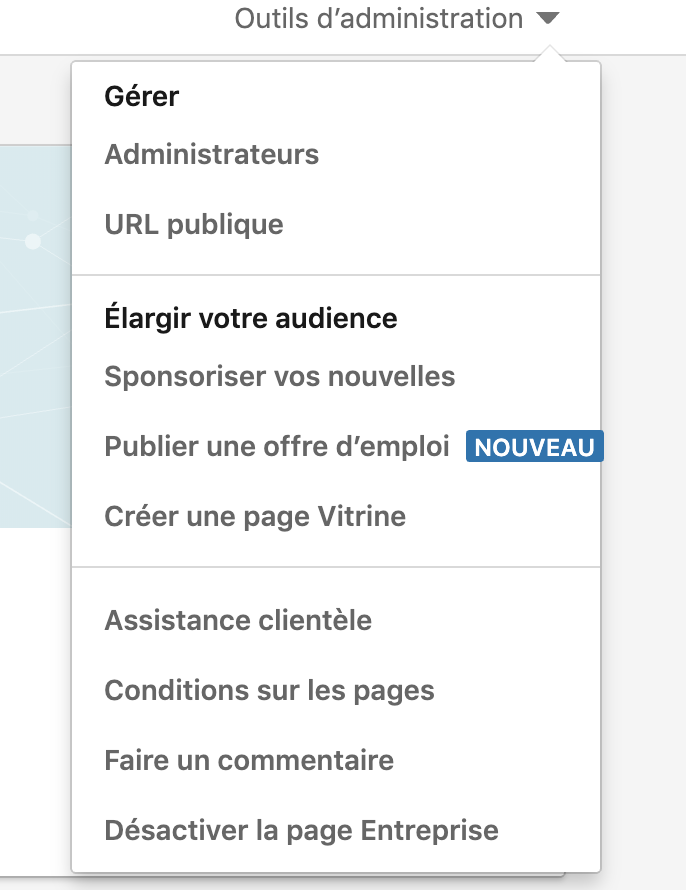Click the blue NOUVEAU badge

click(534, 447)
